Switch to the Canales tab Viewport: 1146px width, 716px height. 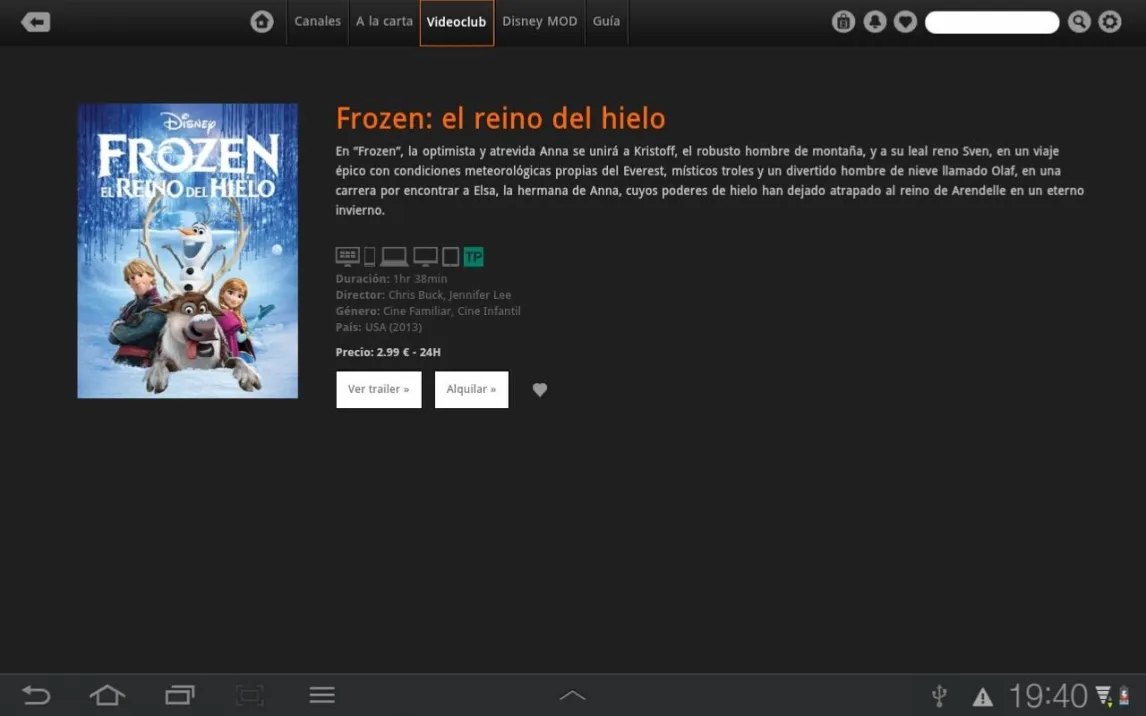(317, 21)
